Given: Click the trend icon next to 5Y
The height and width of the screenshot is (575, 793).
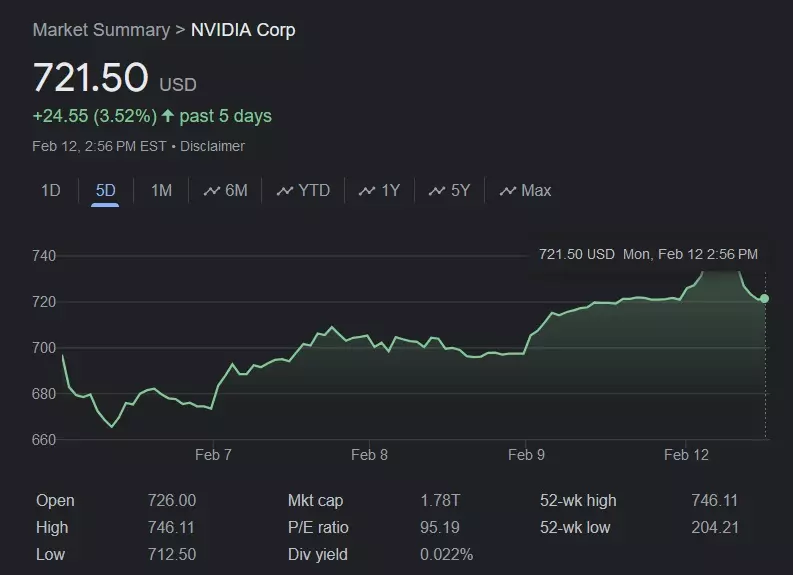Looking at the screenshot, I should click(436, 191).
